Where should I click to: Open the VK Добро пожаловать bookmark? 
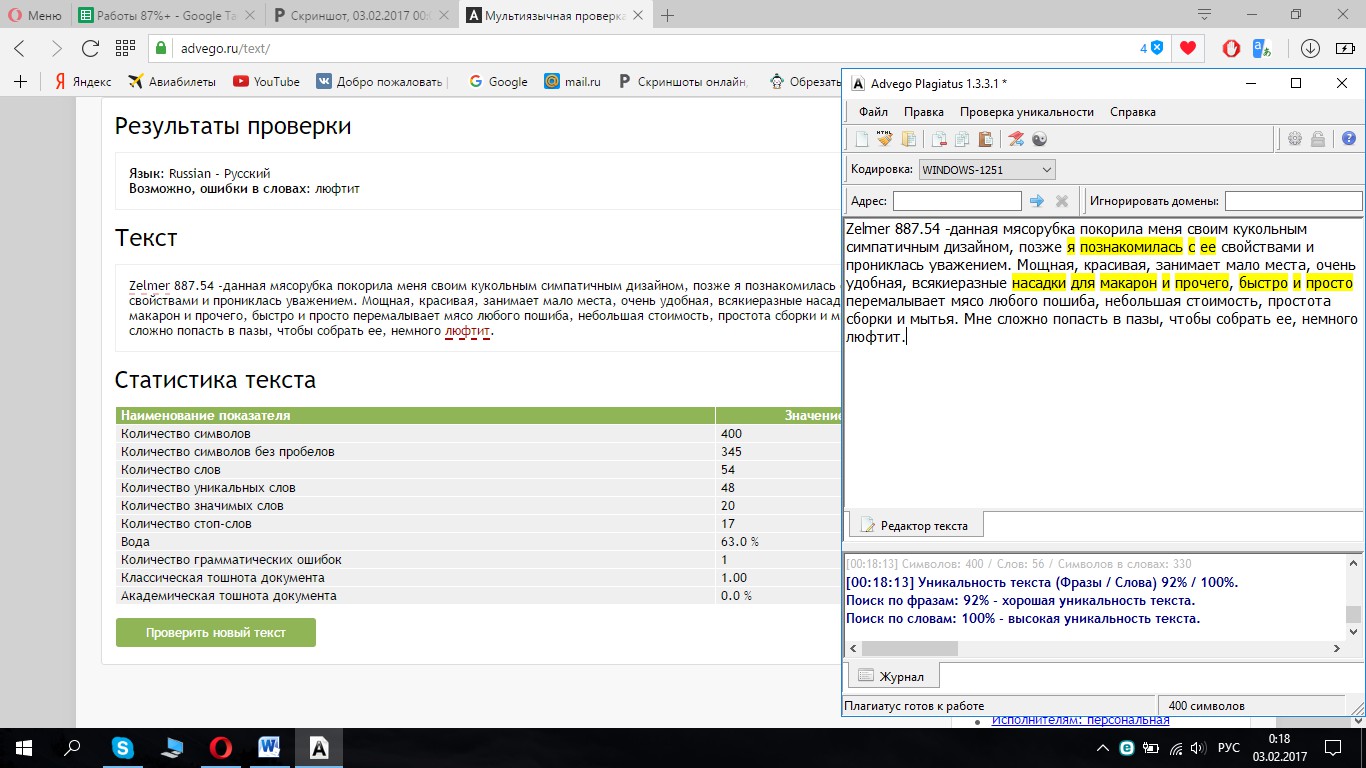click(x=382, y=81)
